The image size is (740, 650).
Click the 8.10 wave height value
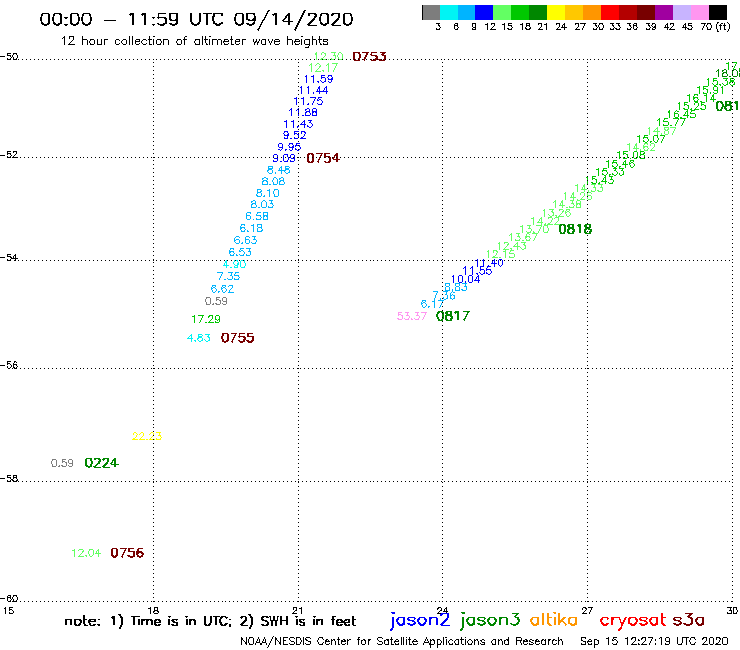point(268,193)
